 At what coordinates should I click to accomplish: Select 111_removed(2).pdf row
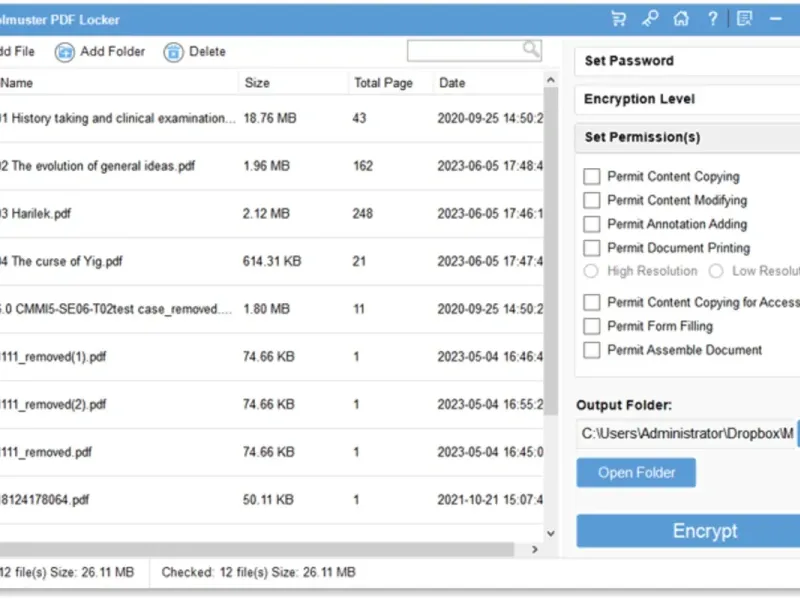point(271,404)
